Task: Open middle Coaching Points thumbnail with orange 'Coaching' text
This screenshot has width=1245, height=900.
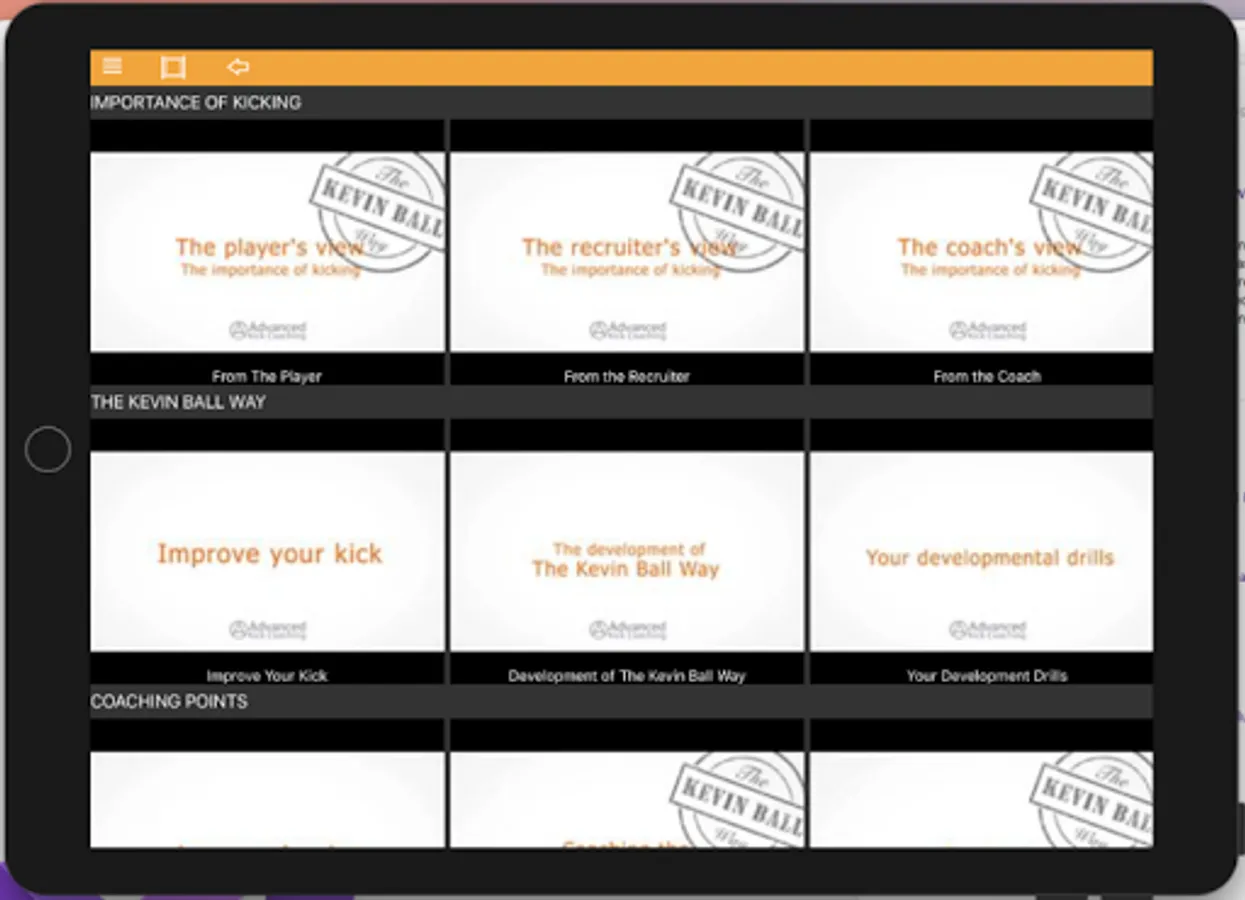Action: click(627, 800)
